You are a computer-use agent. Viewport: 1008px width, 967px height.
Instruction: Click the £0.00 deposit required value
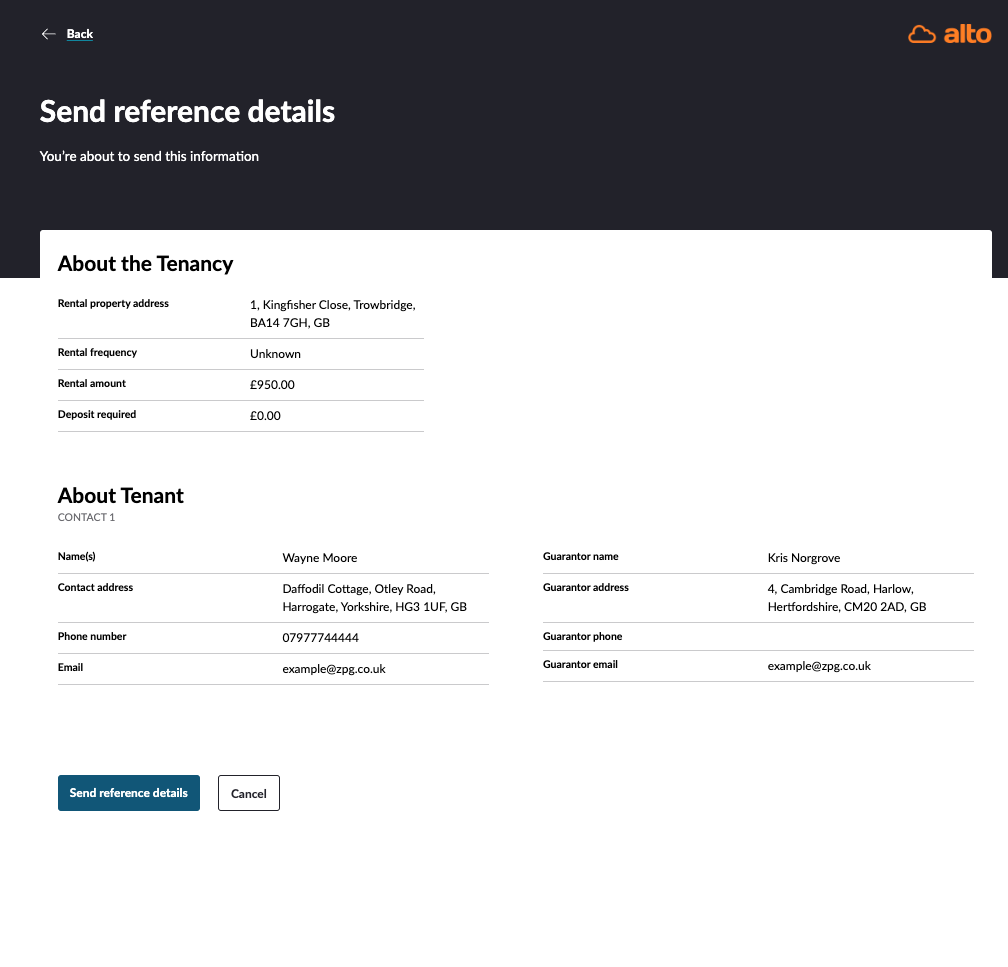(265, 416)
